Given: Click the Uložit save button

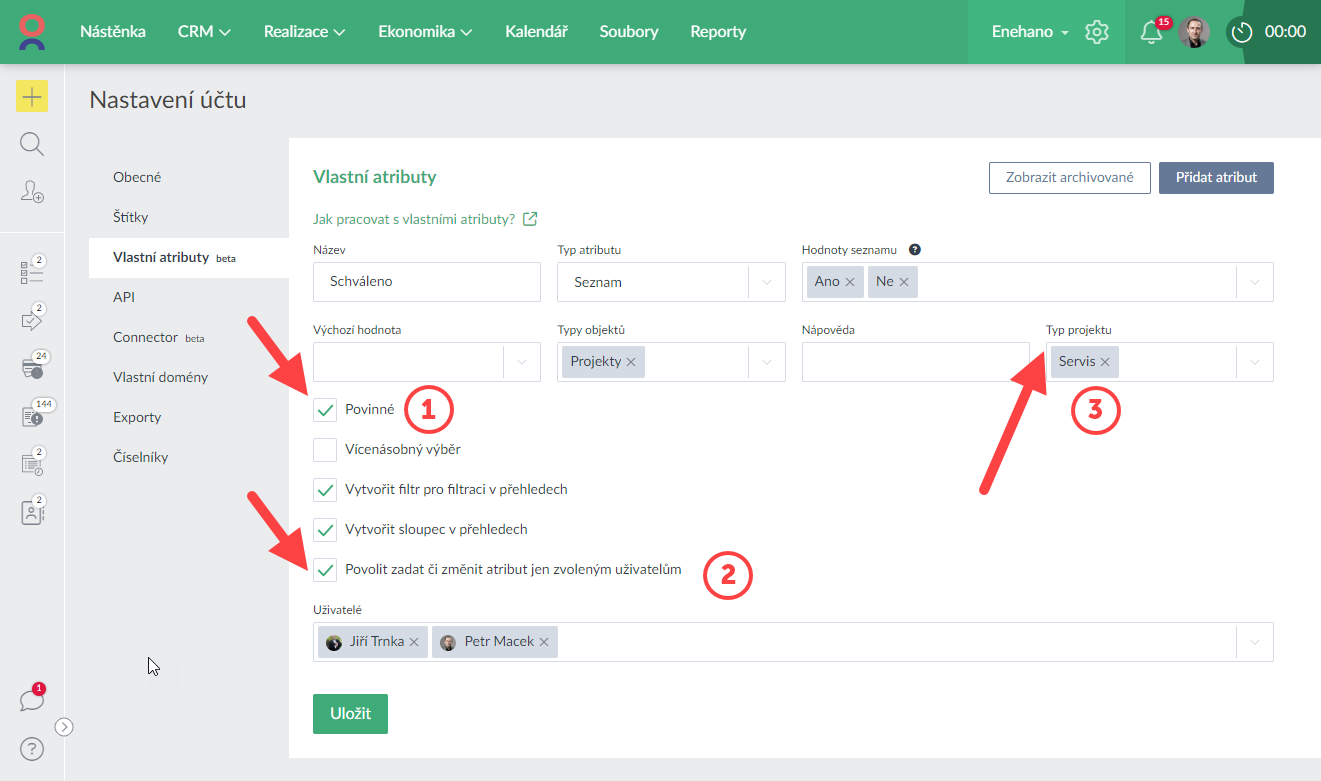Looking at the screenshot, I should (x=350, y=714).
